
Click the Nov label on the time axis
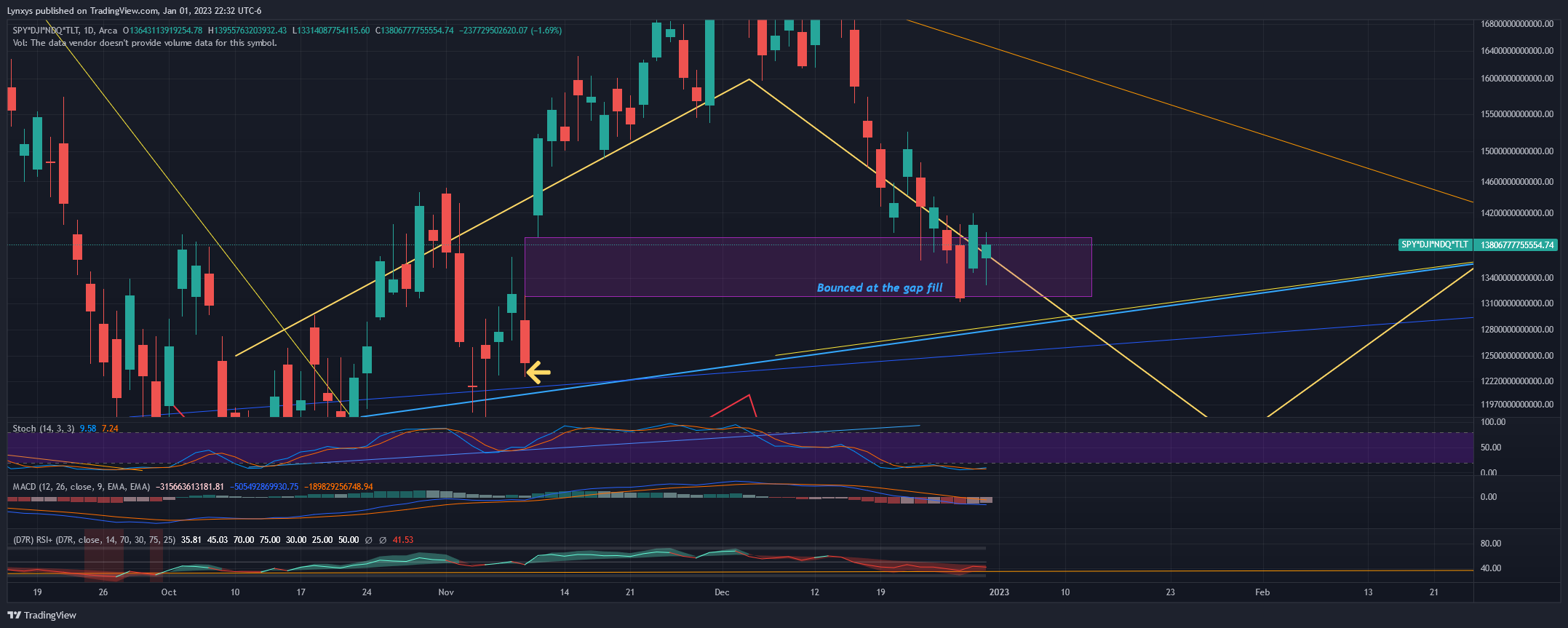click(x=446, y=592)
